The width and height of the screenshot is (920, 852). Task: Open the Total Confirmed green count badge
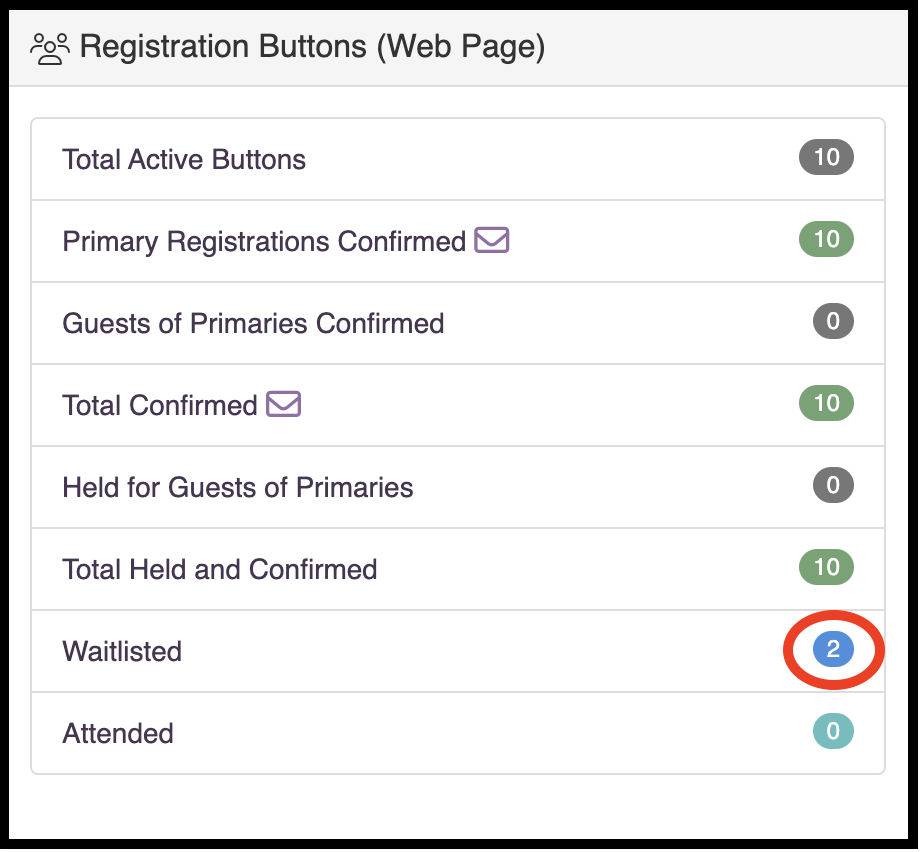[826, 403]
